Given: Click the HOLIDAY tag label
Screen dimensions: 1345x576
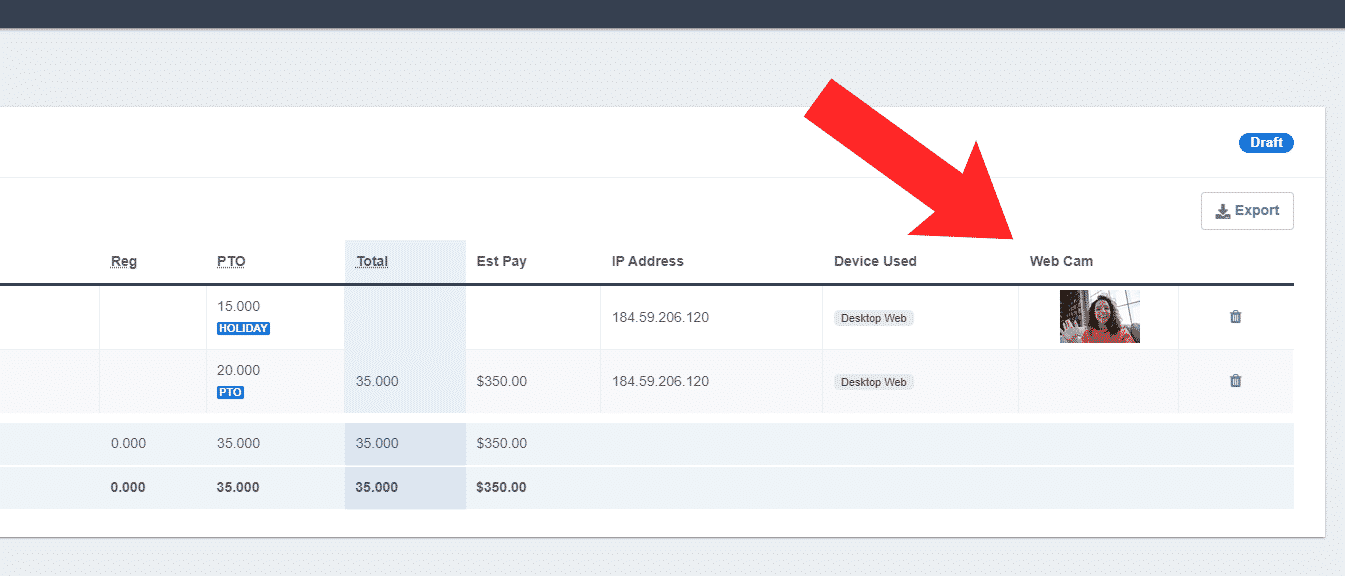Looking at the screenshot, I should click(x=243, y=328).
